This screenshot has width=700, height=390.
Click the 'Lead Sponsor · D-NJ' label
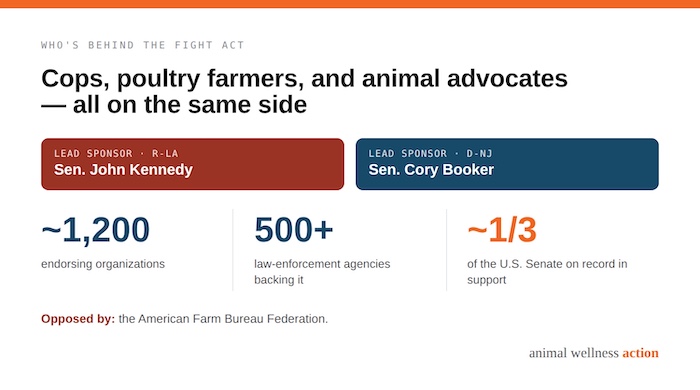430,154
